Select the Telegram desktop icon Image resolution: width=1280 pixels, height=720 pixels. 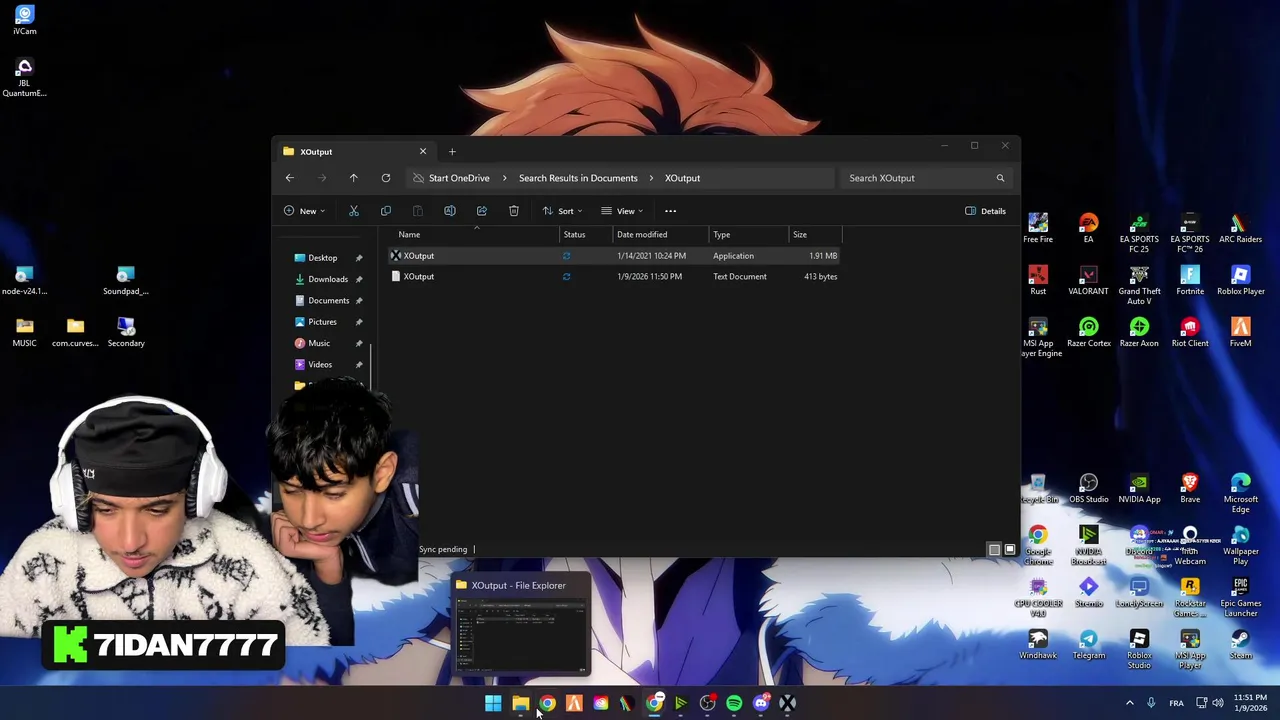click(x=1088, y=645)
